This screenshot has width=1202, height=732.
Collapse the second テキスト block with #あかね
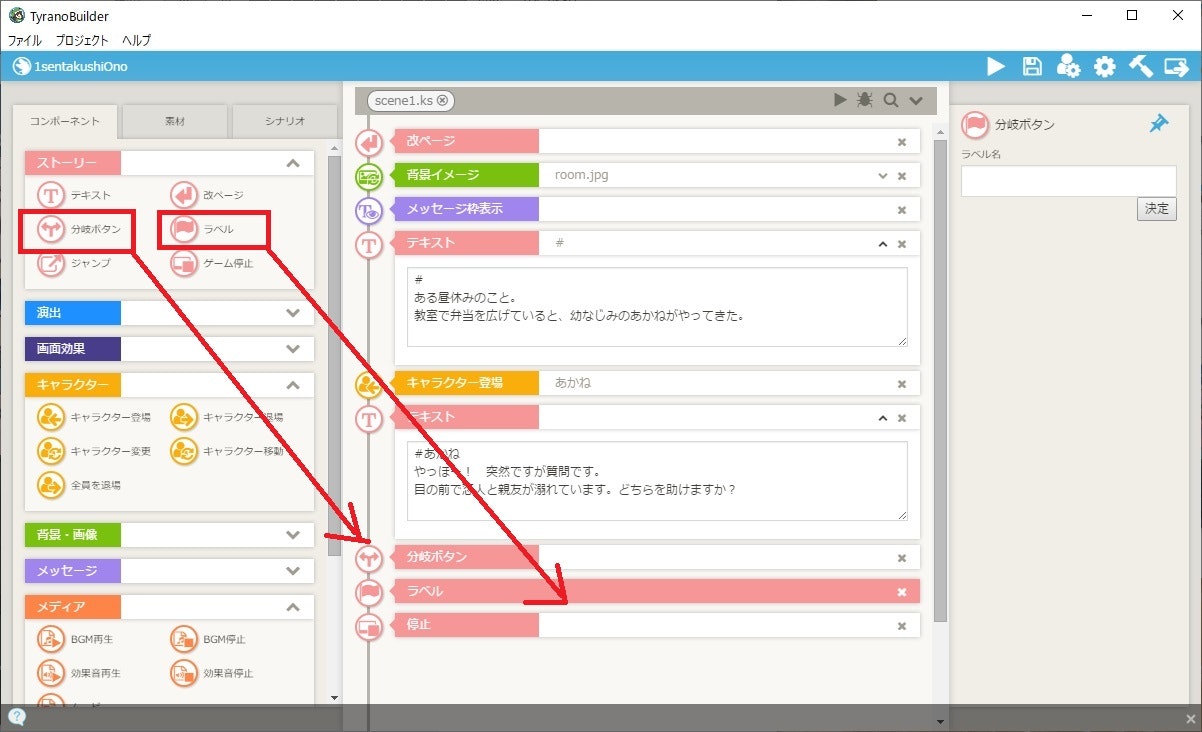coord(882,418)
